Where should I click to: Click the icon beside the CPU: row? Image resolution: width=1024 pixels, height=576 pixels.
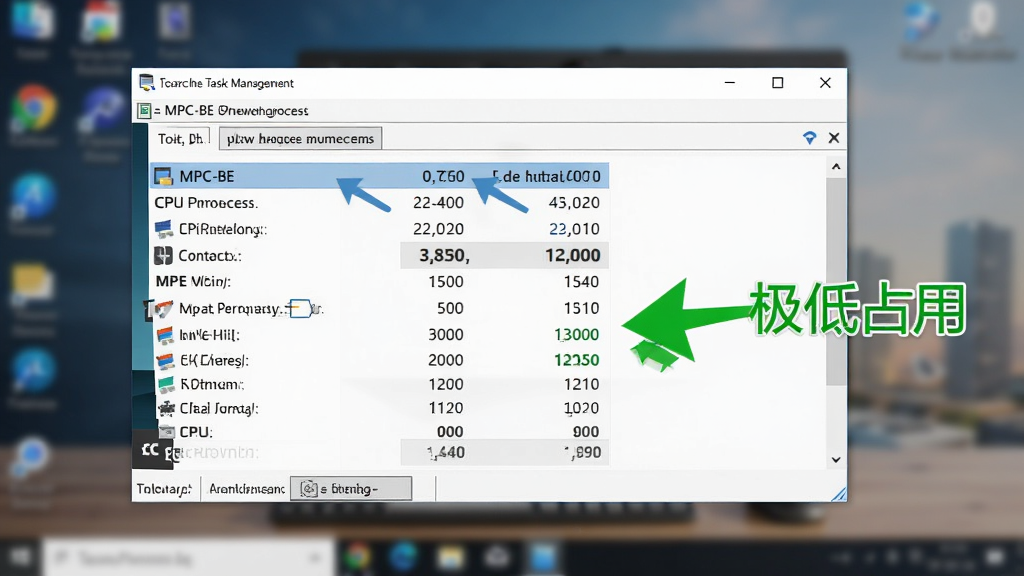(x=167, y=432)
